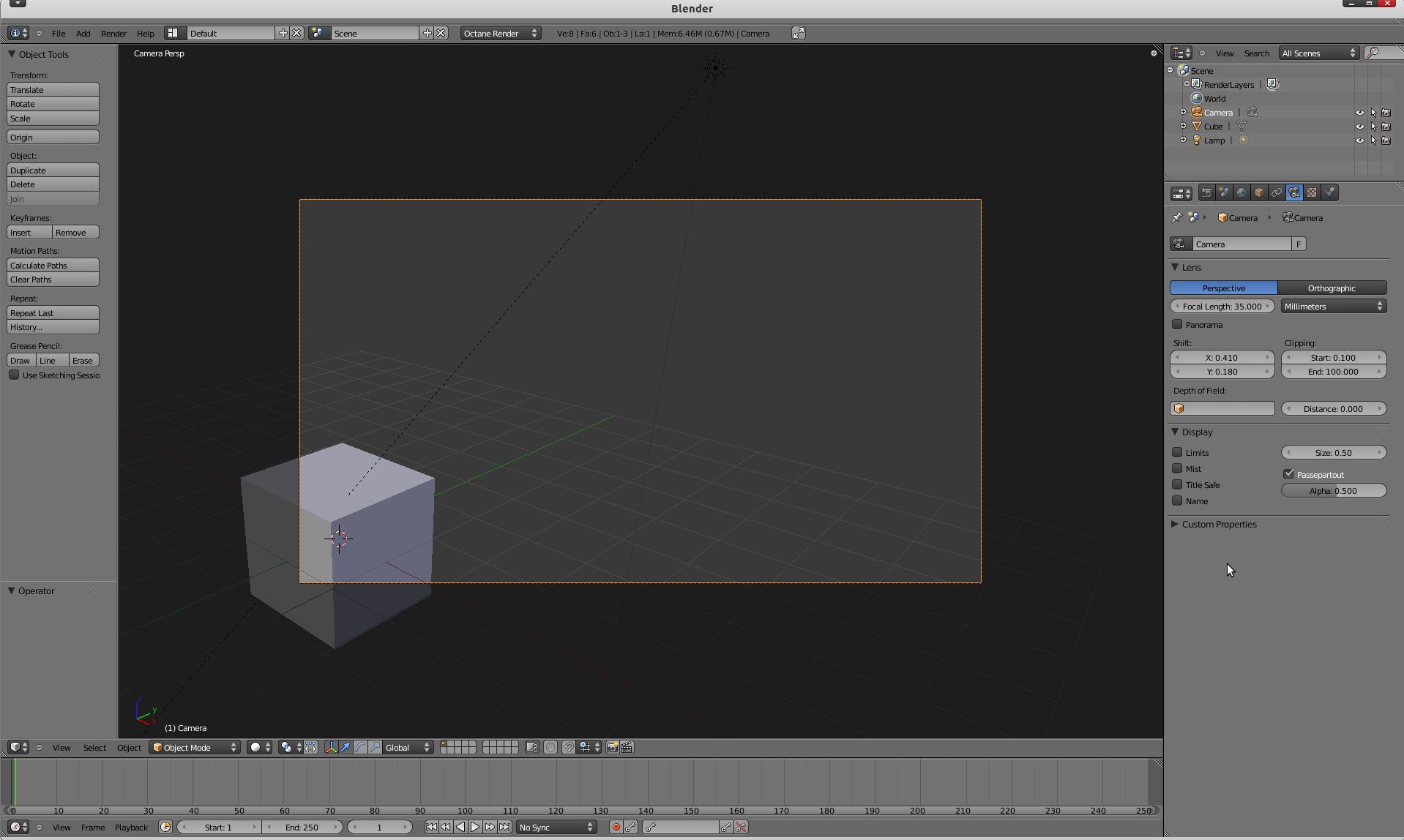This screenshot has height=840, width=1404.
Task: Open the Texture properties tab (checker icon)
Action: 1312,193
